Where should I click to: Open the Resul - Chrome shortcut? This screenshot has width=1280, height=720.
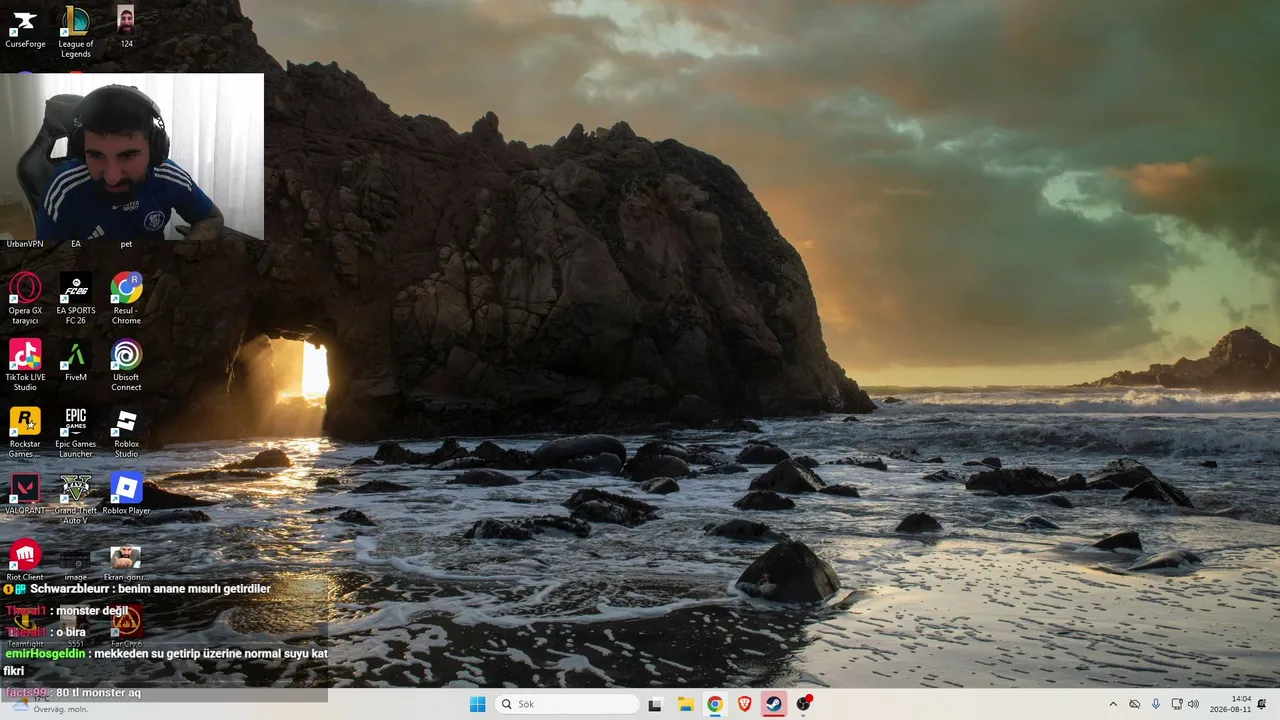pos(126,298)
